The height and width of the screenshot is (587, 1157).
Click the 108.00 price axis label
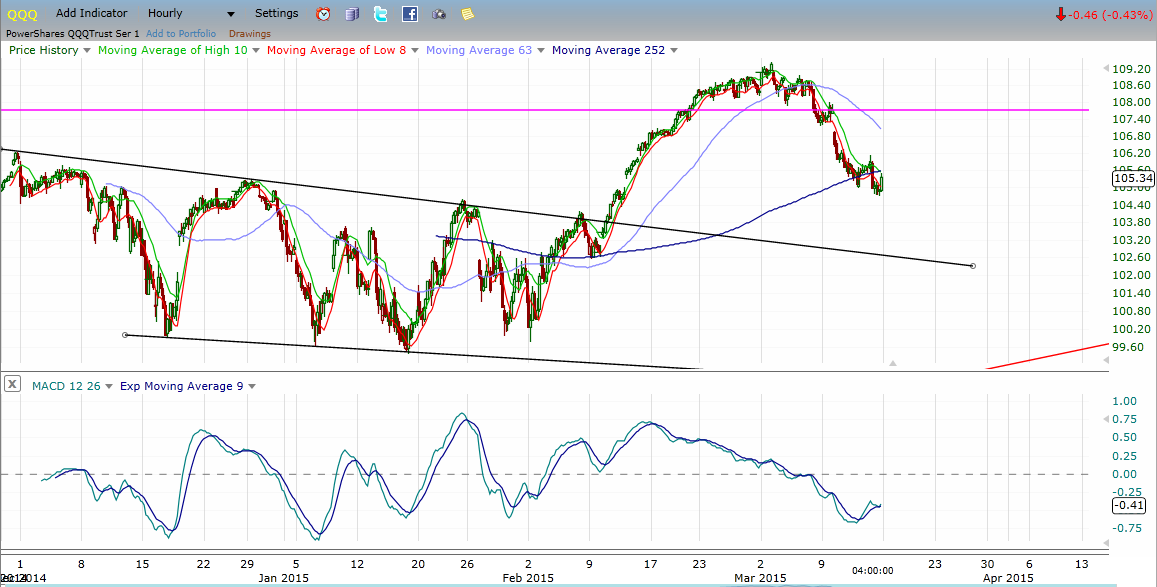[1131, 103]
